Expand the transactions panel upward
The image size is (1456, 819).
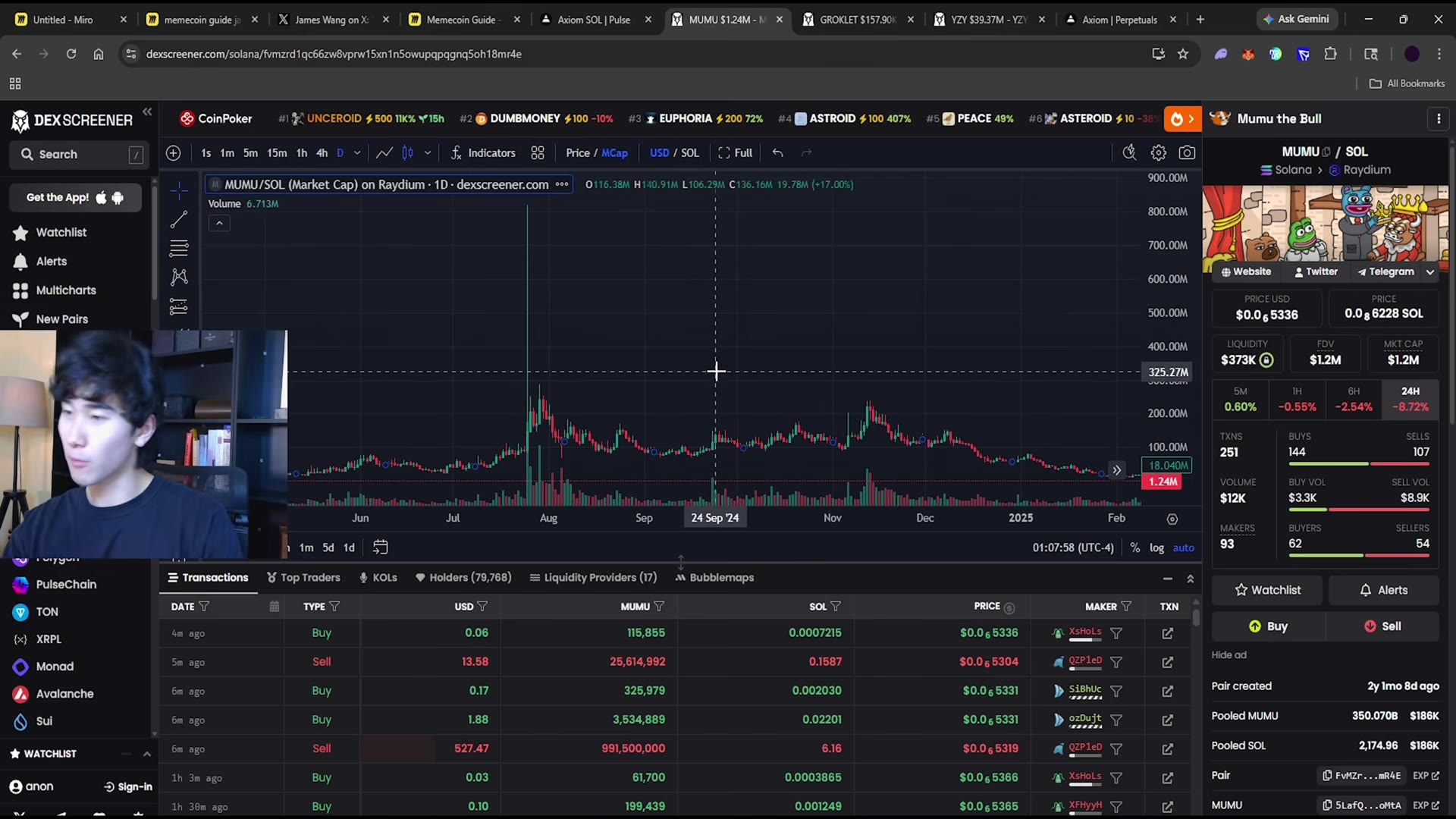[x=1191, y=579]
